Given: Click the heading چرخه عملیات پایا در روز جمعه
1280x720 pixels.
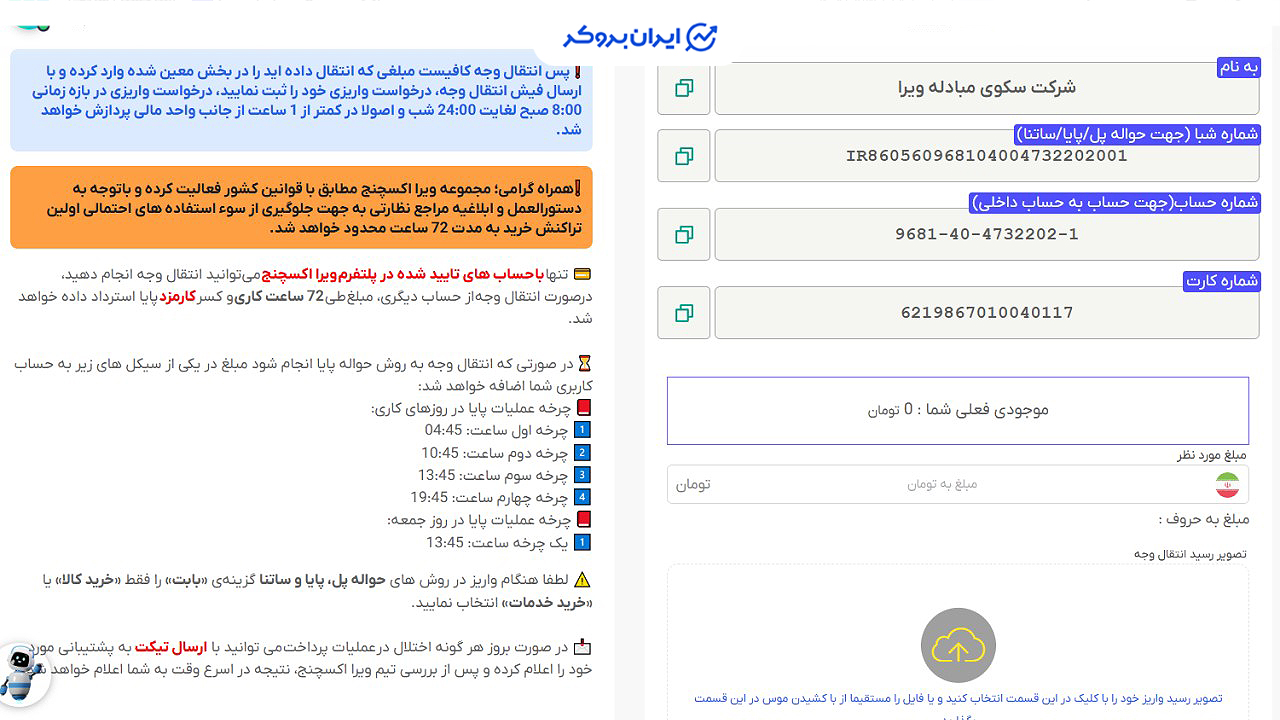Looking at the screenshot, I should 479,520.
